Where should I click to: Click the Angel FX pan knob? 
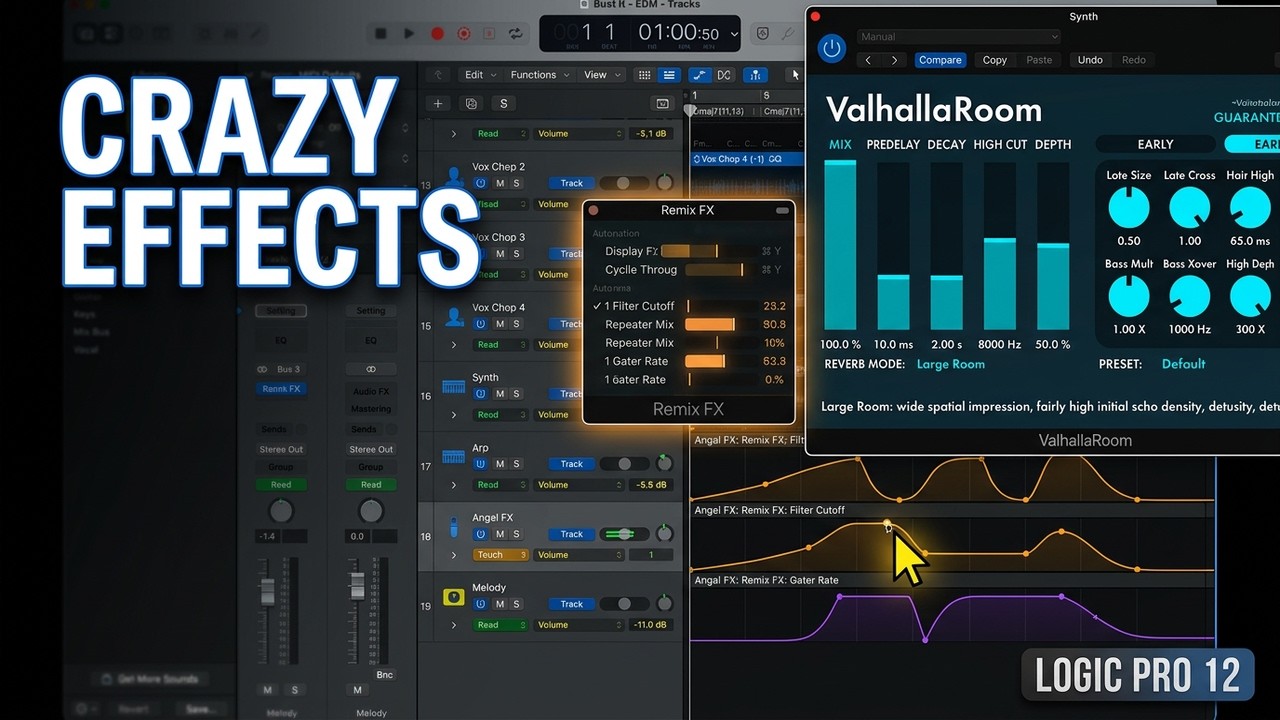point(664,534)
